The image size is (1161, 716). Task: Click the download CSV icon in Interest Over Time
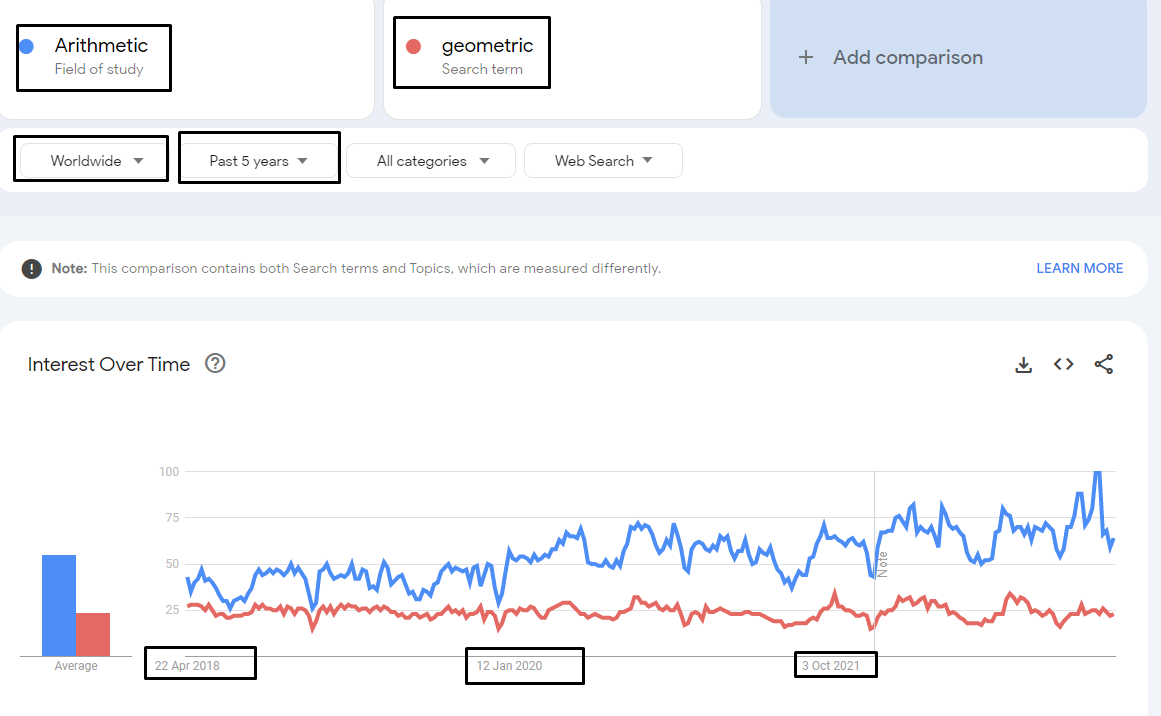[x=1023, y=364]
